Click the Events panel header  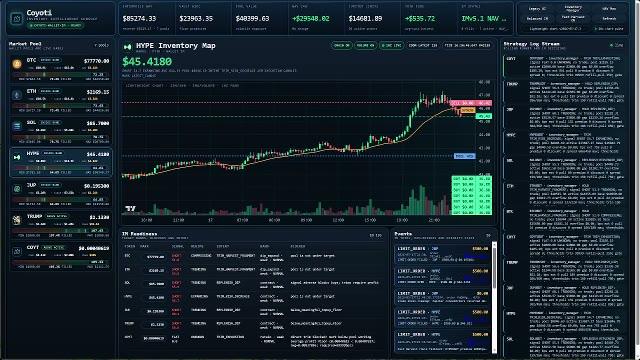tap(442, 236)
